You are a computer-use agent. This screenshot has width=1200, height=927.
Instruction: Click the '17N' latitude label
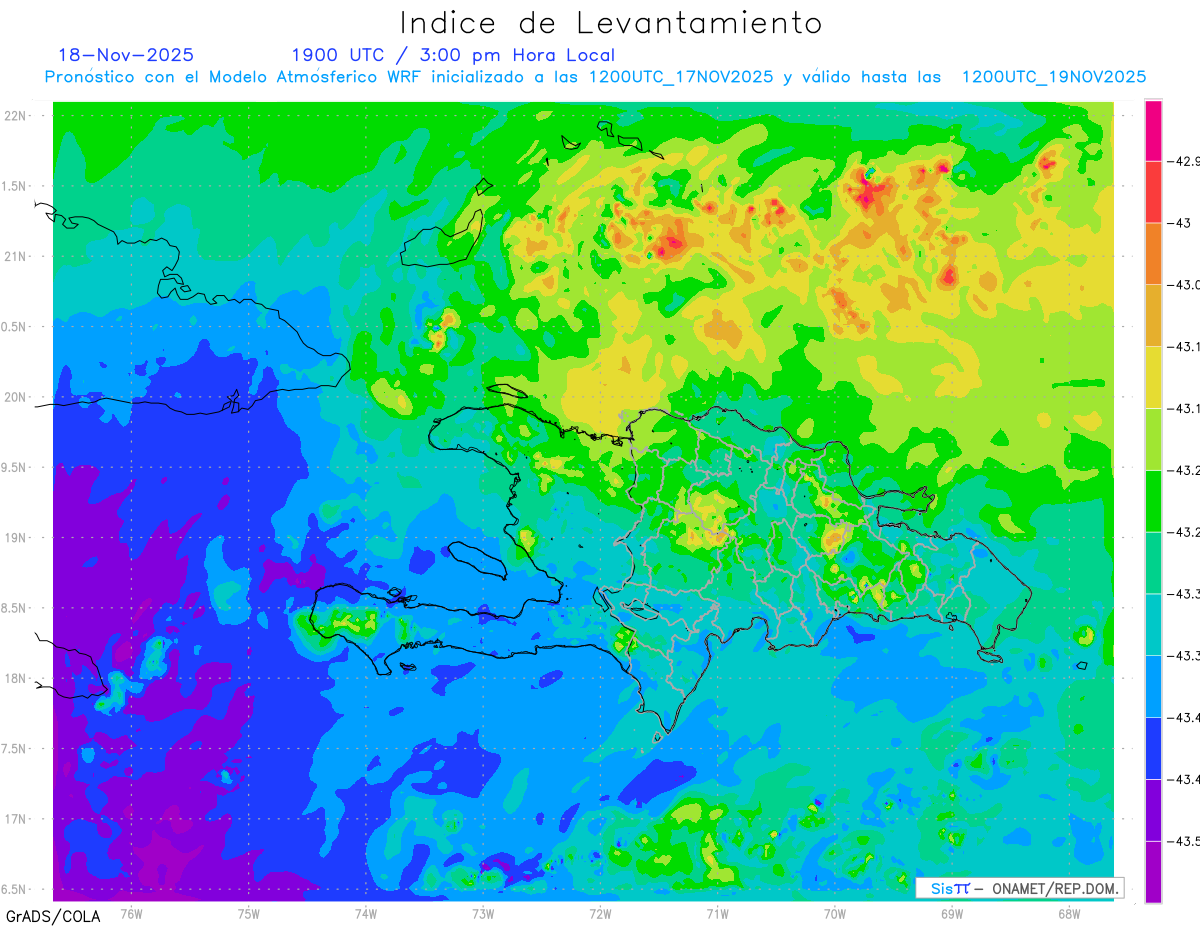pos(16,819)
